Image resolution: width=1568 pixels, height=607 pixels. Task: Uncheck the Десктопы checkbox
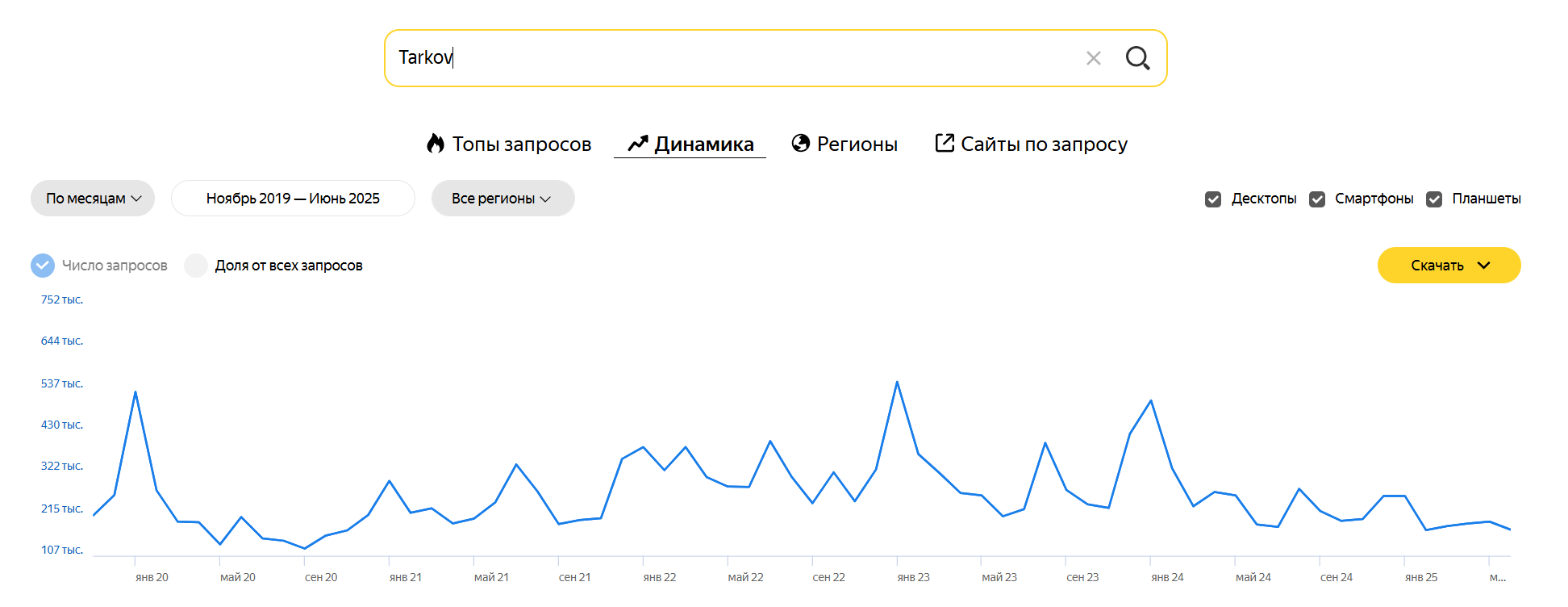(1213, 199)
